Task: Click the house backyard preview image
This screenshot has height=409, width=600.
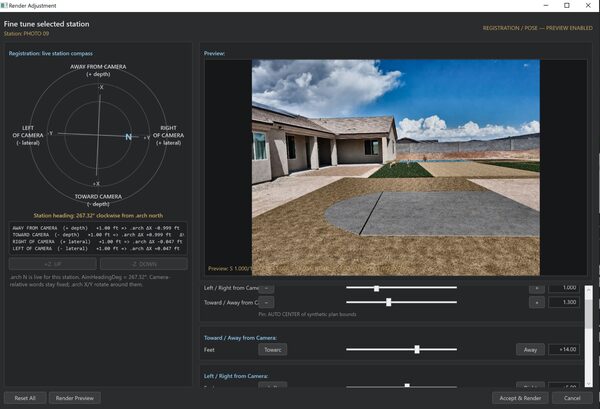Action: click(396, 167)
